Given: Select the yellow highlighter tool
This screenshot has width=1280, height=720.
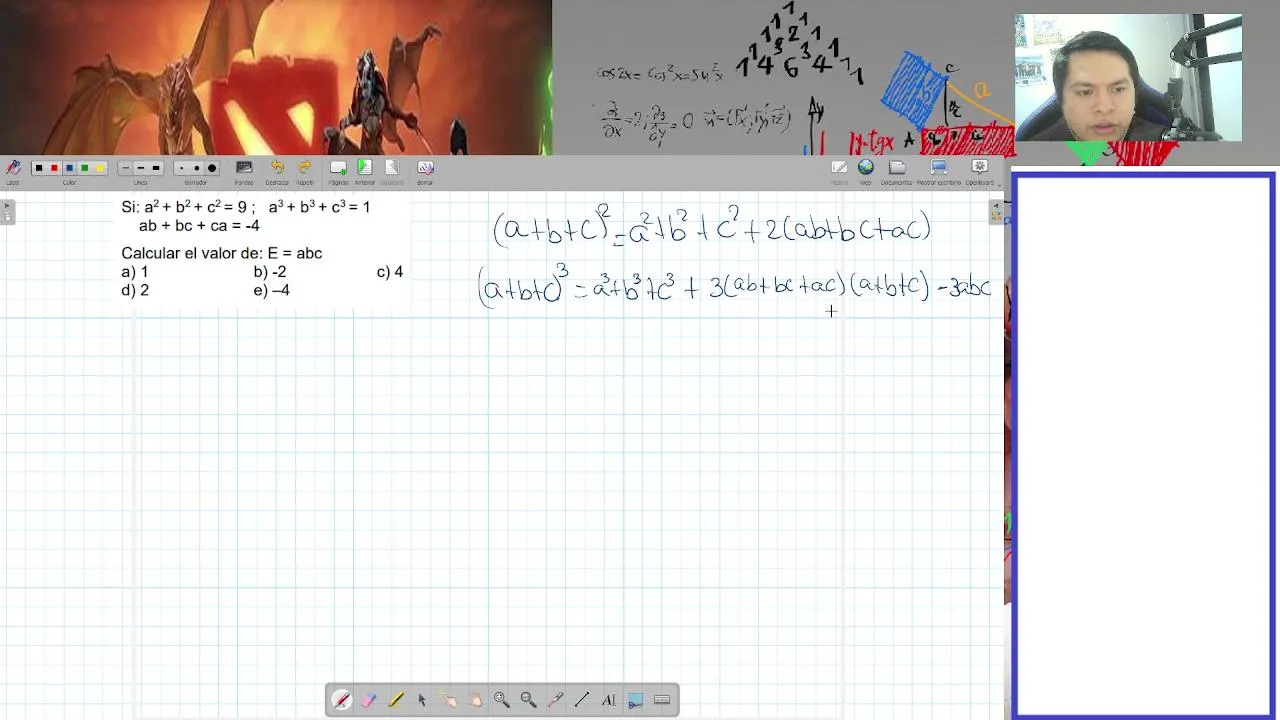Looking at the screenshot, I should click(395, 700).
